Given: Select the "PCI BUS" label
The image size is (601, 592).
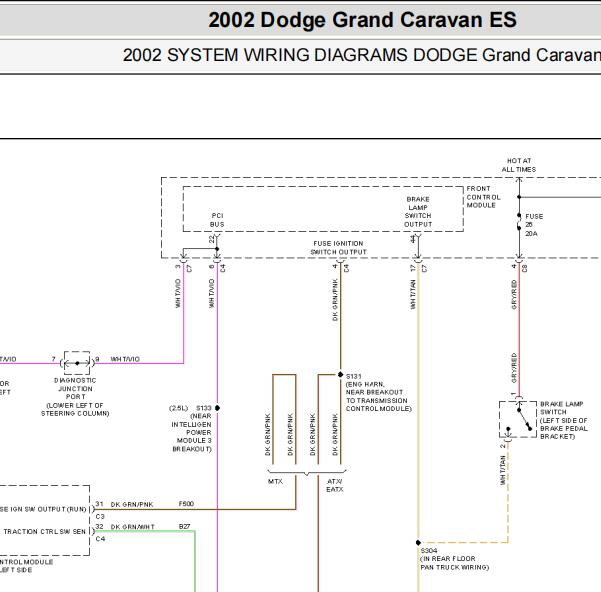Looking at the screenshot, I should coord(217,220).
